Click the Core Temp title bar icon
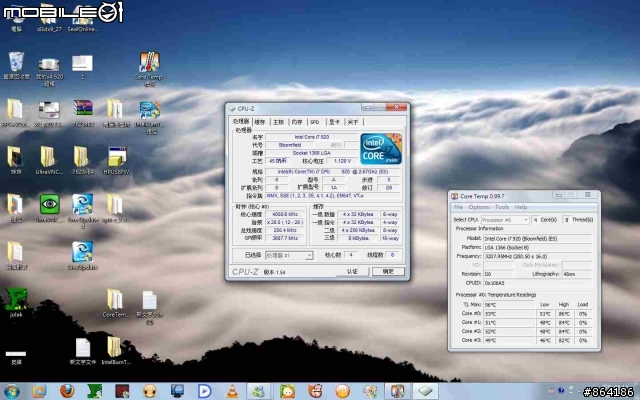The image size is (640, 400). click(x=454, y=196)
